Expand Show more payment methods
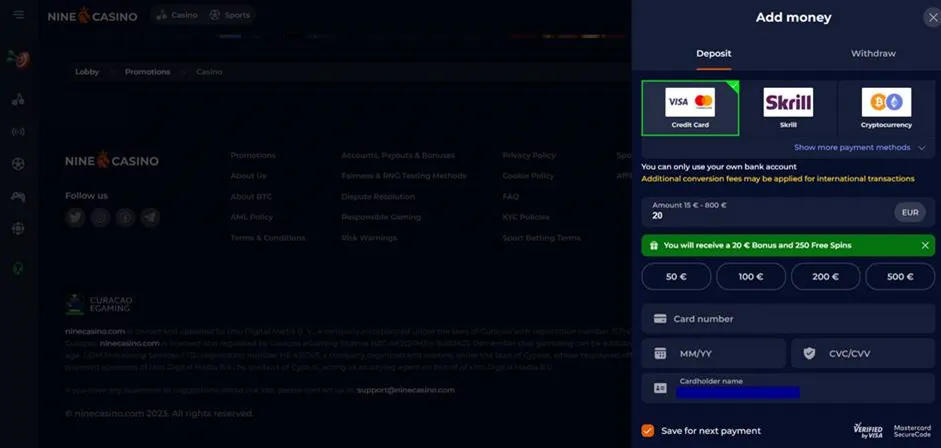 pyautogui.click(x=859, y=148)
